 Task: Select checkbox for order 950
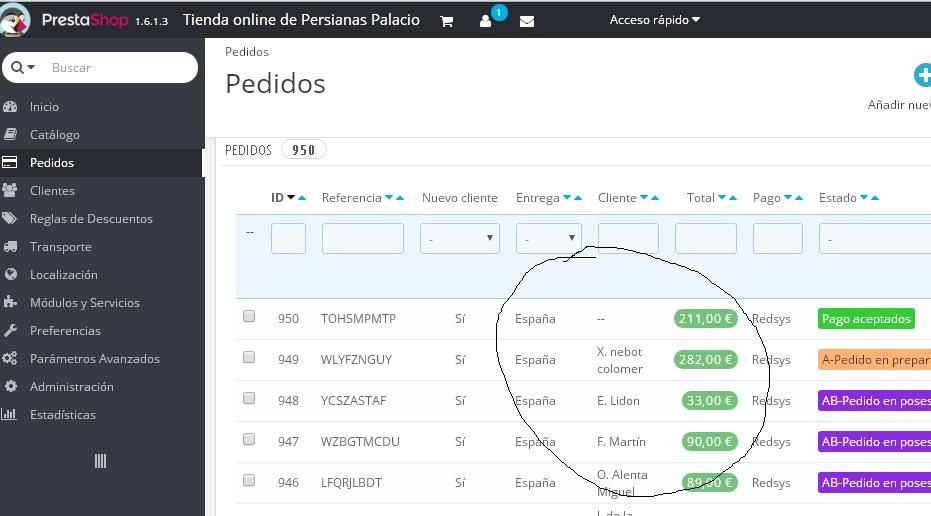coord(249,316)
